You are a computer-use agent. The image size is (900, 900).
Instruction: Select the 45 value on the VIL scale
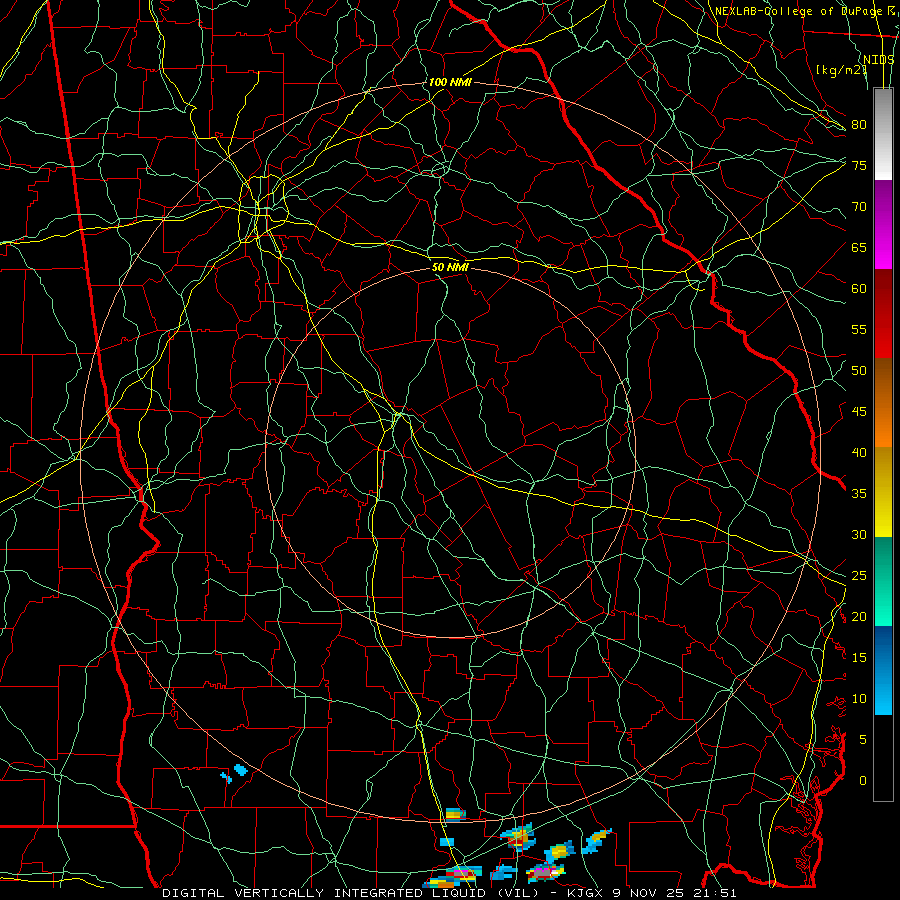859,412
